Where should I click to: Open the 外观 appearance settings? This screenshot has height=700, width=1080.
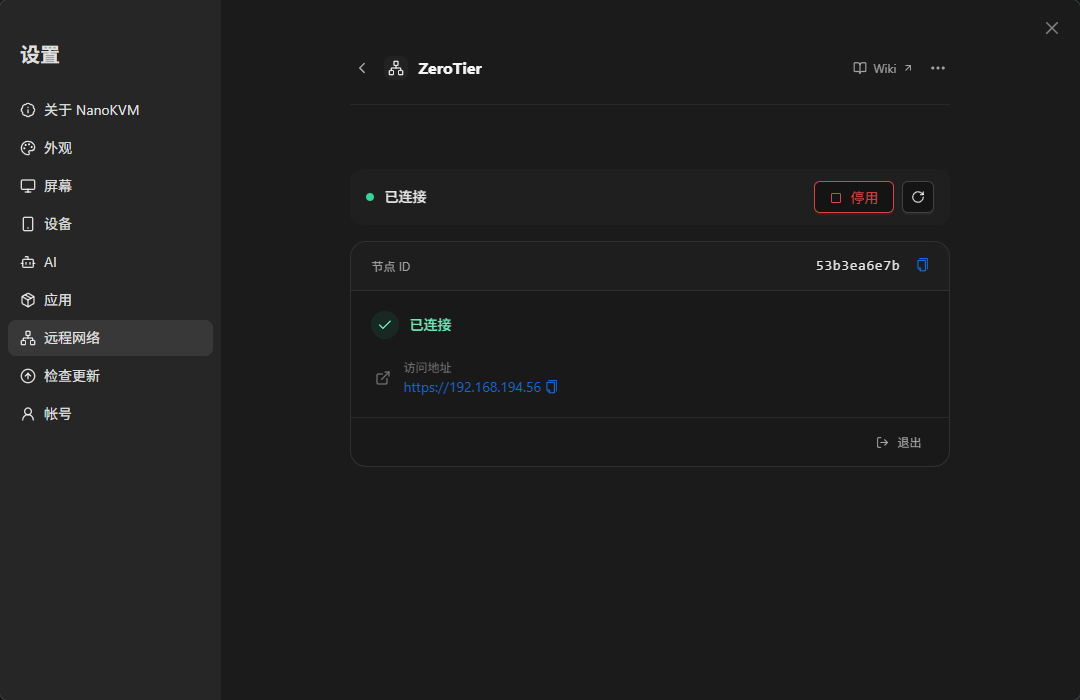click(x=110, y=148)
